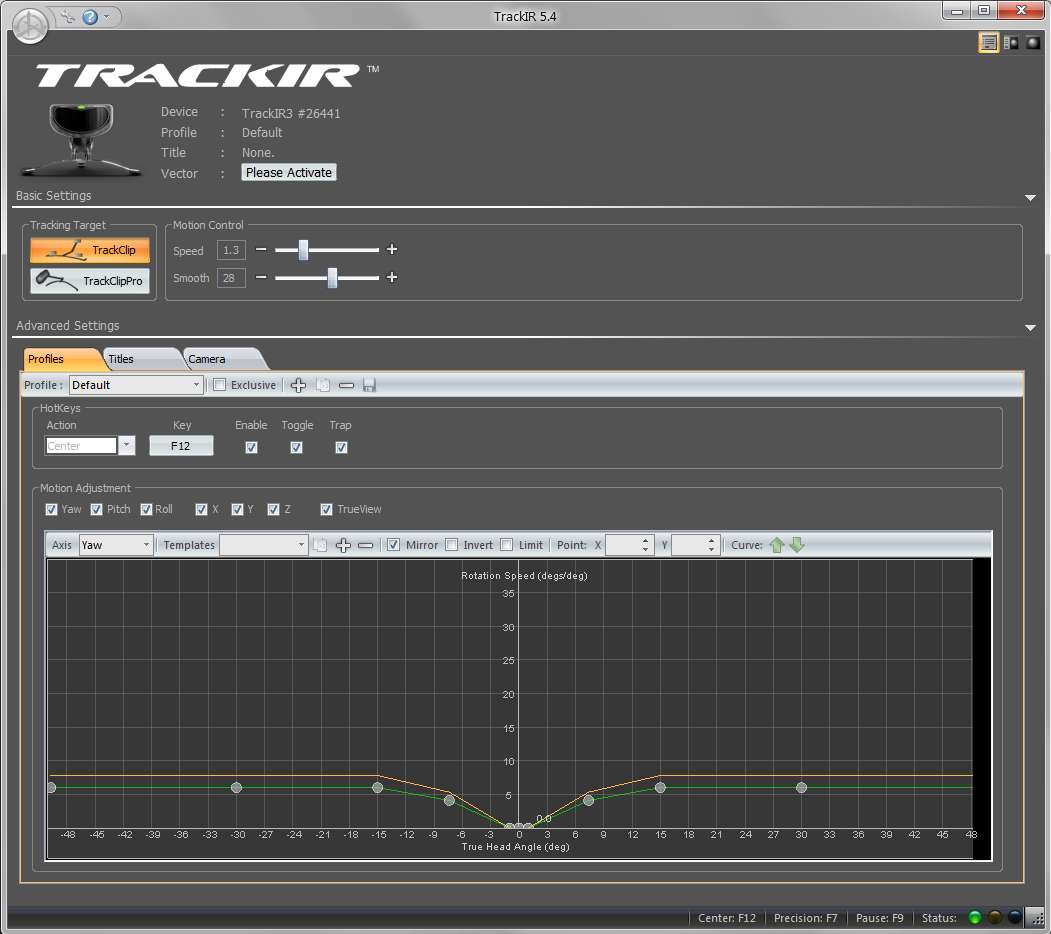This screenshot has width=1051, height=934.
Task: Click the Please Activate button
Action: point(288,172)
